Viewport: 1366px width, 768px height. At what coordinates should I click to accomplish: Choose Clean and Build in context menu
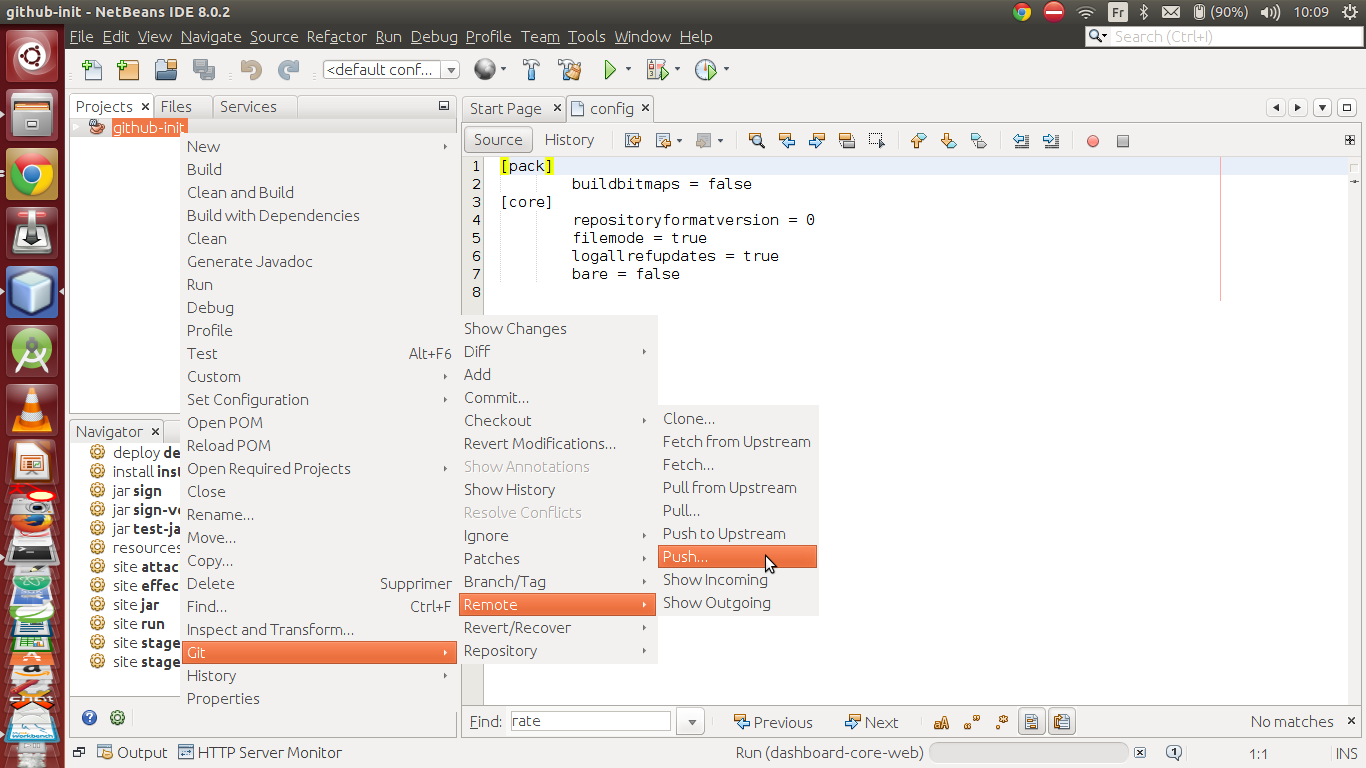[318, 193]
